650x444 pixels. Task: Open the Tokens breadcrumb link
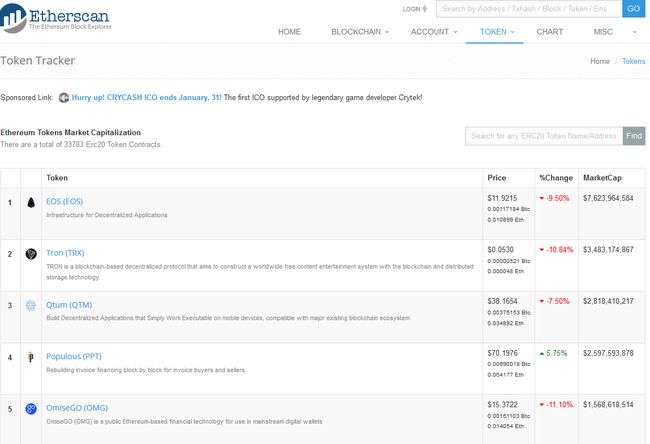coord(633,61)
